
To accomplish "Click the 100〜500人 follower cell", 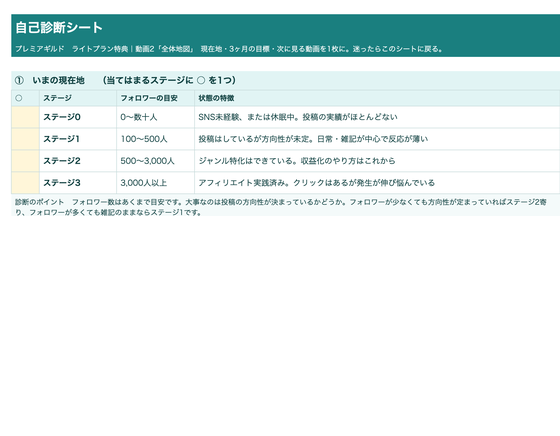I will pyautogui.click(x=155, y=139).
